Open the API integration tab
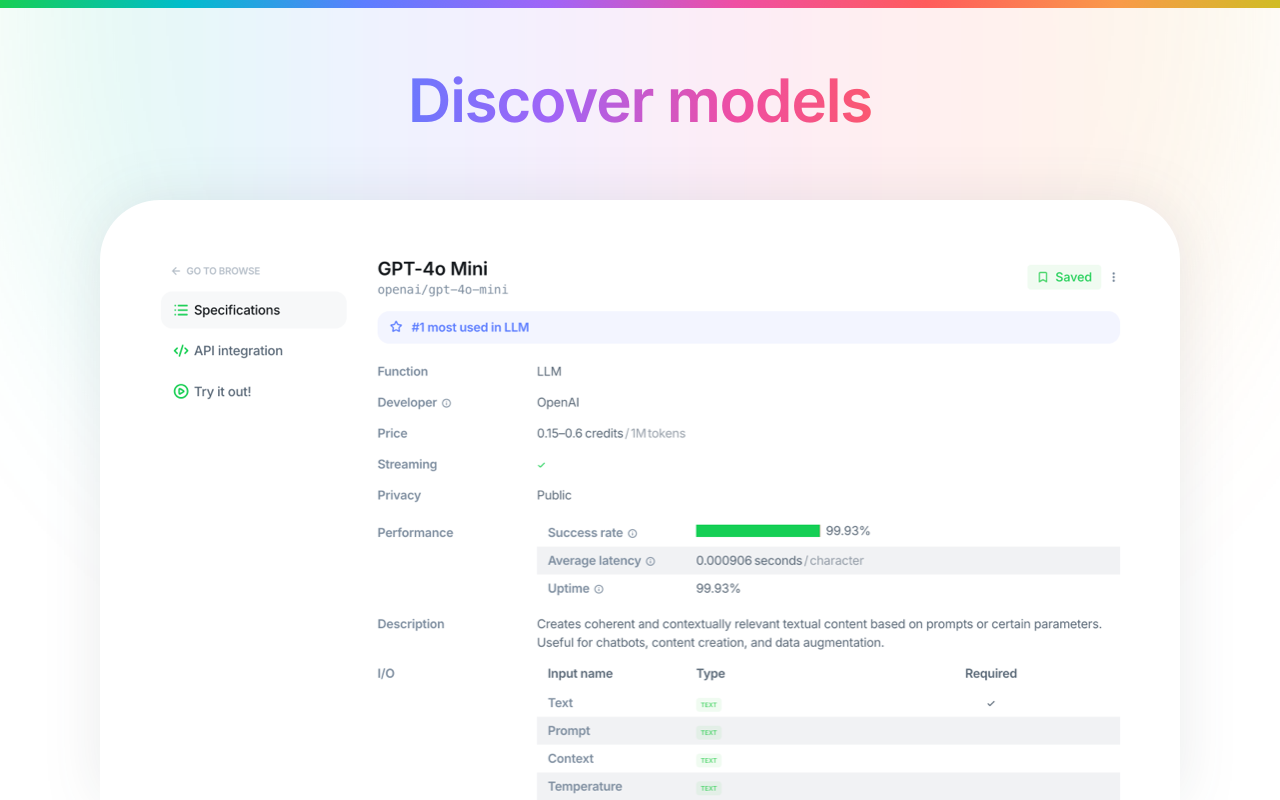Image resolution: width=1280 pixels, height=800 pixels. pyautogui.click(x=254, y=351)
